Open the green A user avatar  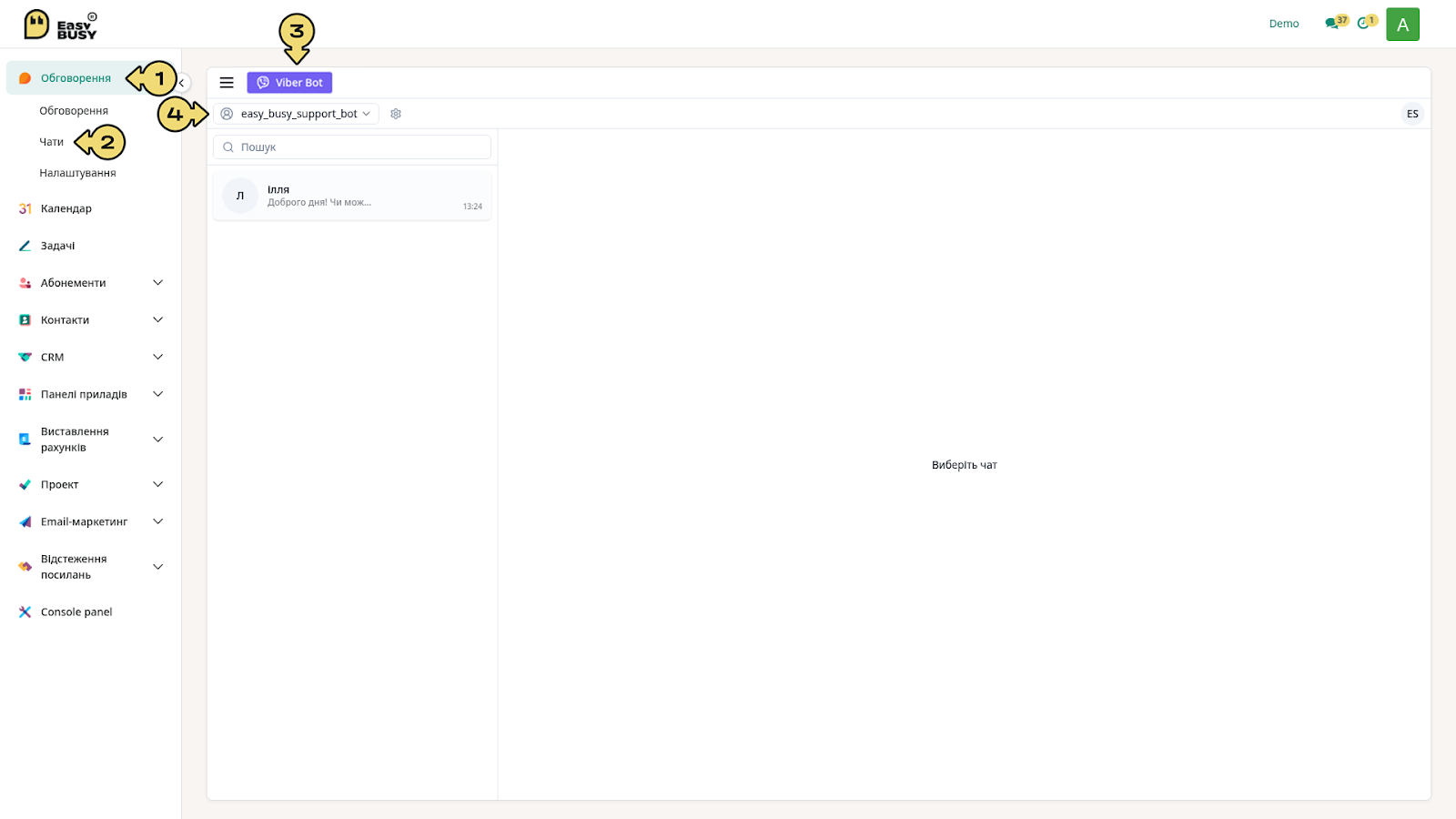click(1402, 25)
